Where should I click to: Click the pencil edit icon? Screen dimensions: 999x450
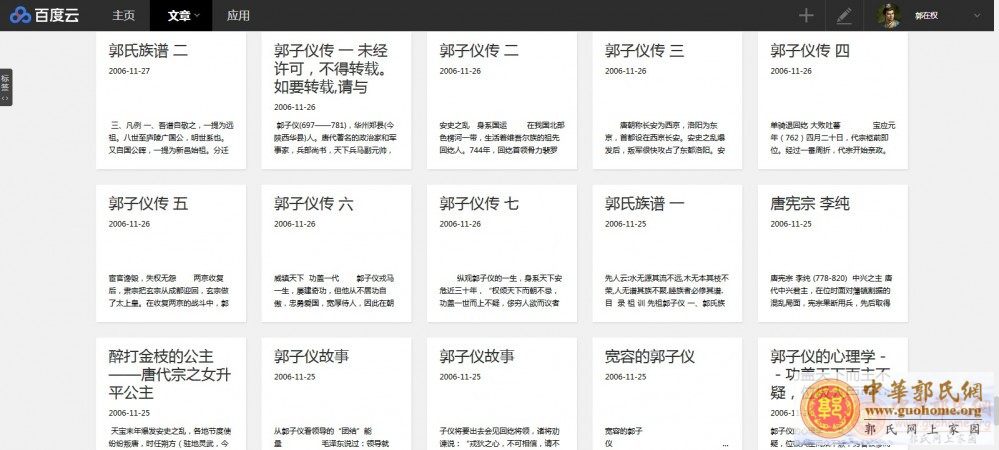(x=844, y=15)
